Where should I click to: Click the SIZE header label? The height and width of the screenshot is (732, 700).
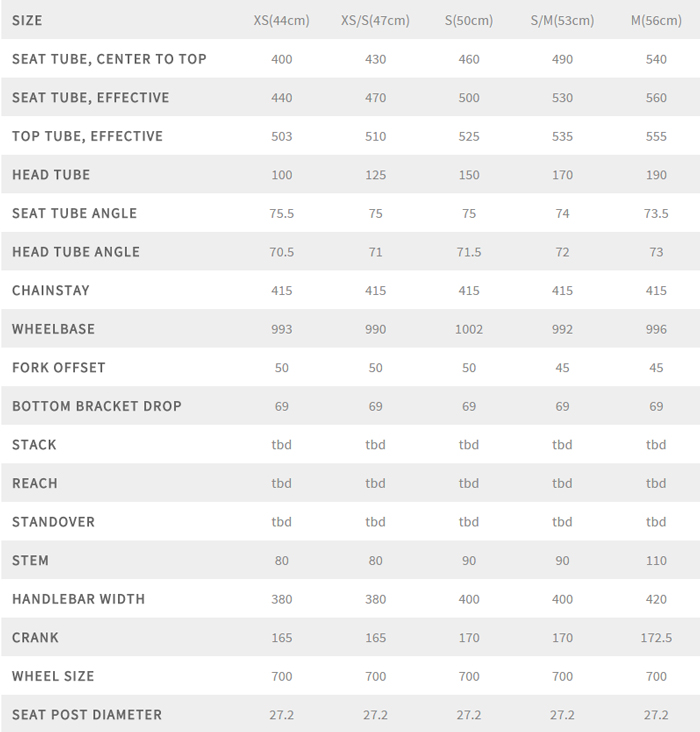[x=27, y=21]
